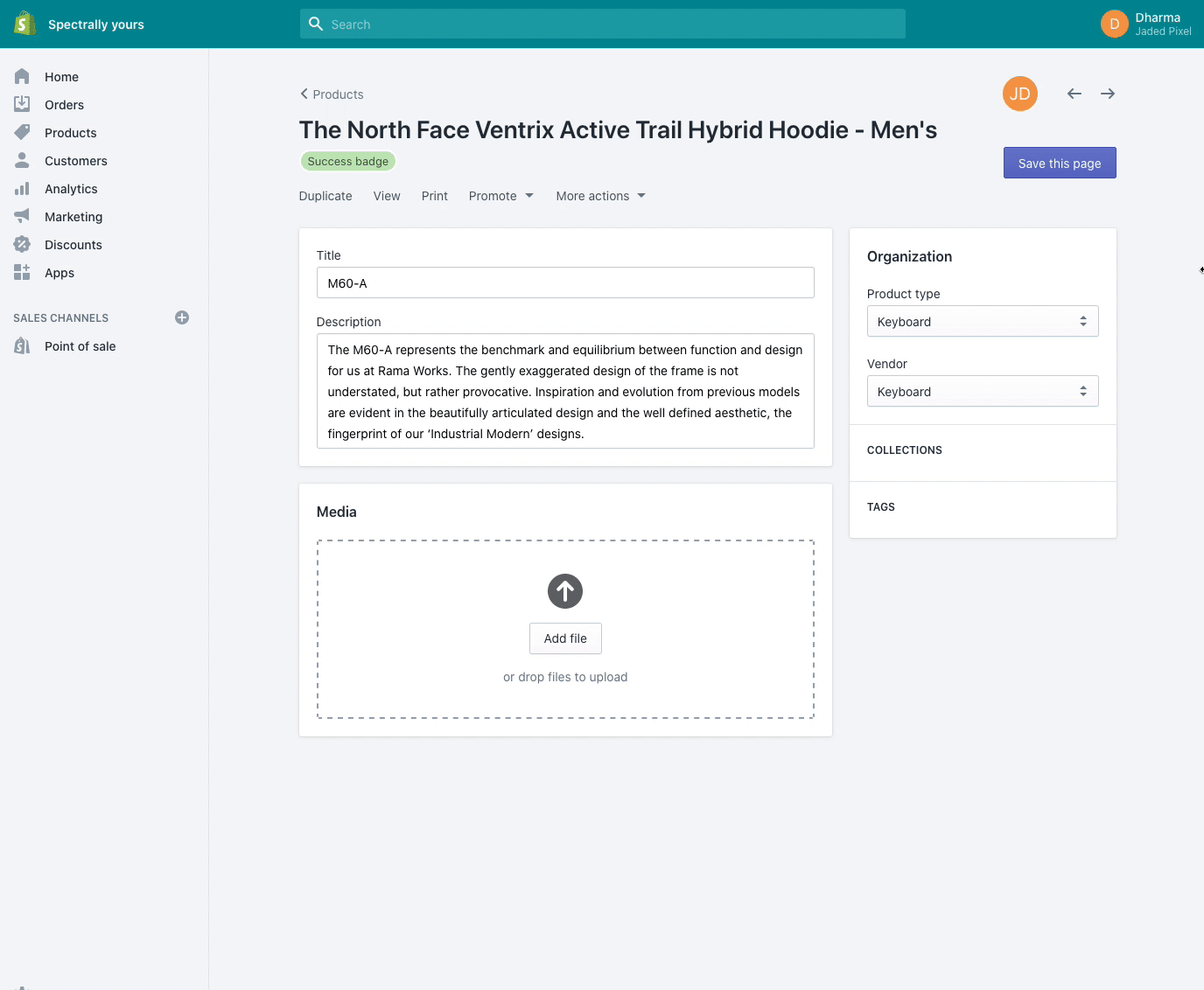Viewport: 1204px width, 990px height.
Task: Click the Organization heading
Action: pyautogui.click(x=909, y=256)
